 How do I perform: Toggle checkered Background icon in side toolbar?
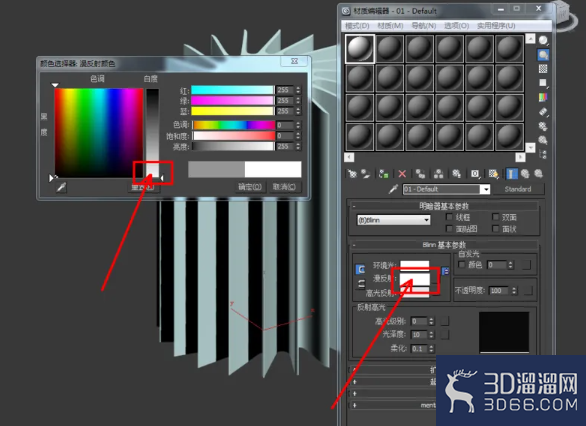click(x=543, y=69)
